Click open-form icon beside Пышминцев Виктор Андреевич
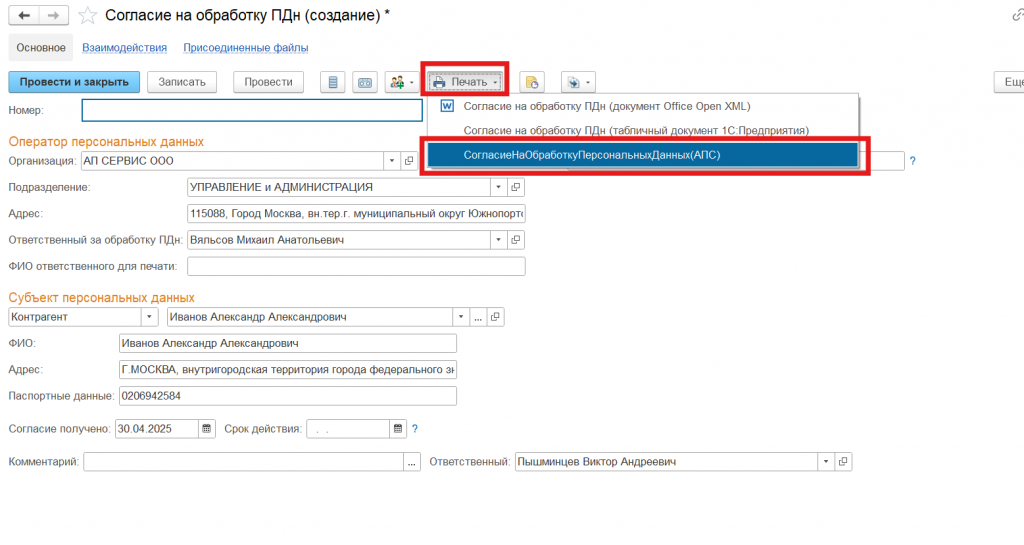This screenshot has height=545, width=1024. tap(843, 462)
